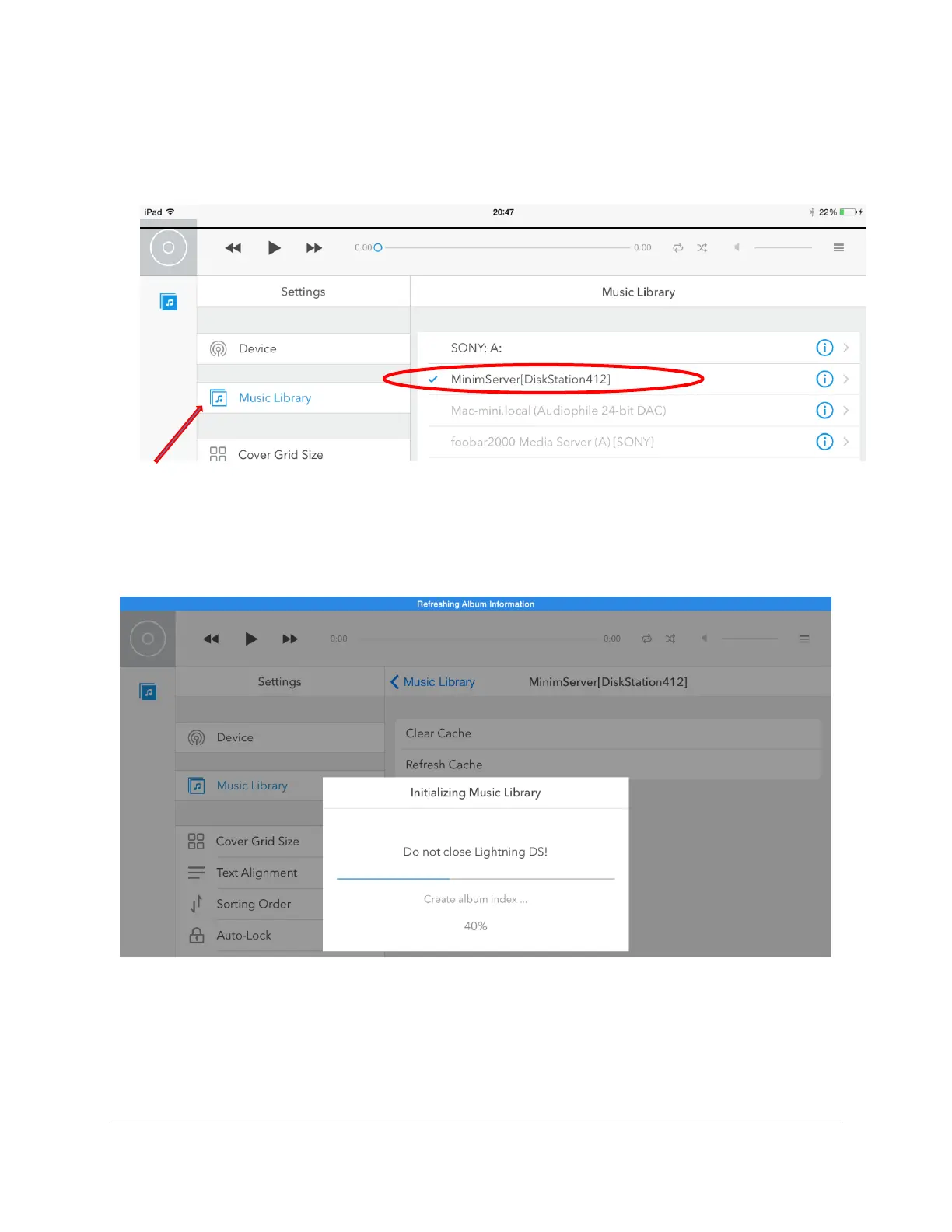Bluetooth icon in iPad status bar
Viewport: 952px width, 1232px height.
click(x=811, y=212)
